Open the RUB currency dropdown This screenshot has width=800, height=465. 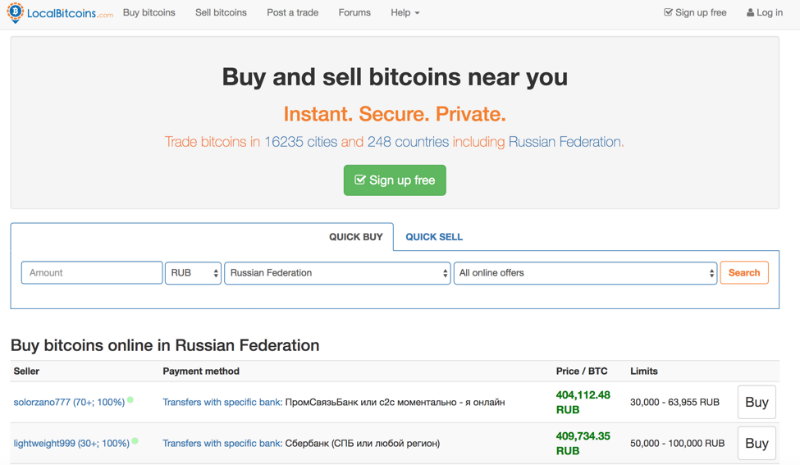click(x=193, y=273)
